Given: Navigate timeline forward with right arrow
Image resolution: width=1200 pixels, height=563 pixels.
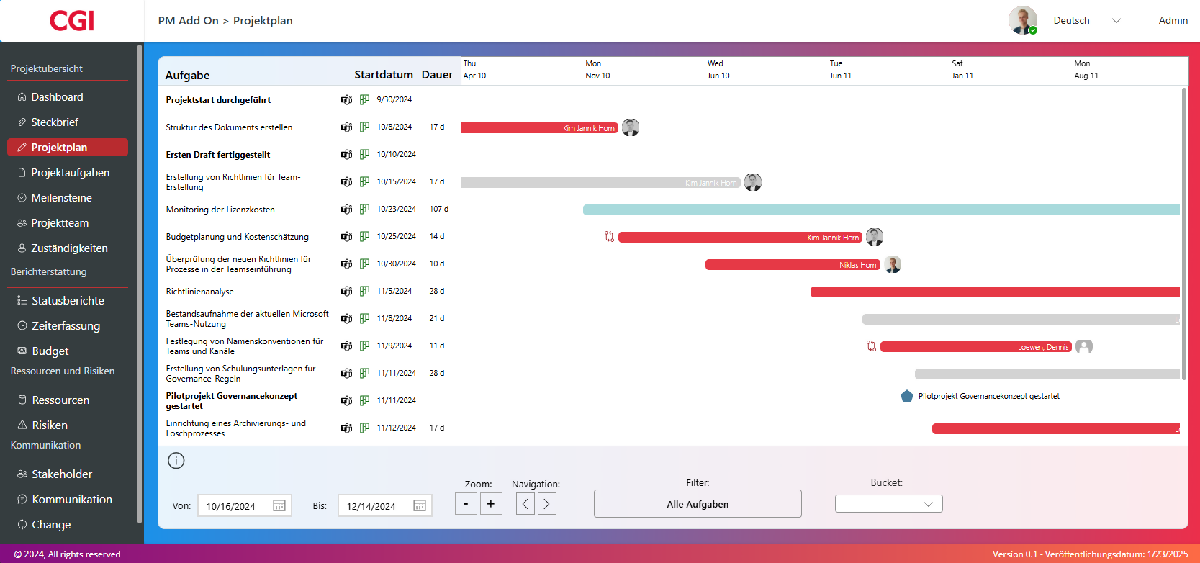Looking at the screenshot, I should click(546, 504).
